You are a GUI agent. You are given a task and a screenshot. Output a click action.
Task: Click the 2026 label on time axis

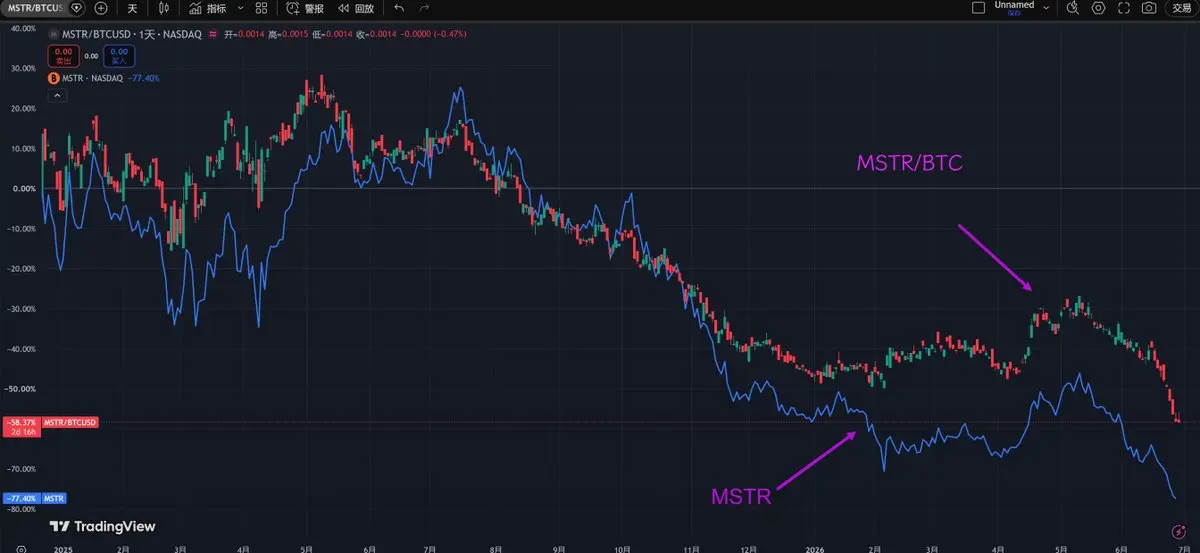click(815, 548)
